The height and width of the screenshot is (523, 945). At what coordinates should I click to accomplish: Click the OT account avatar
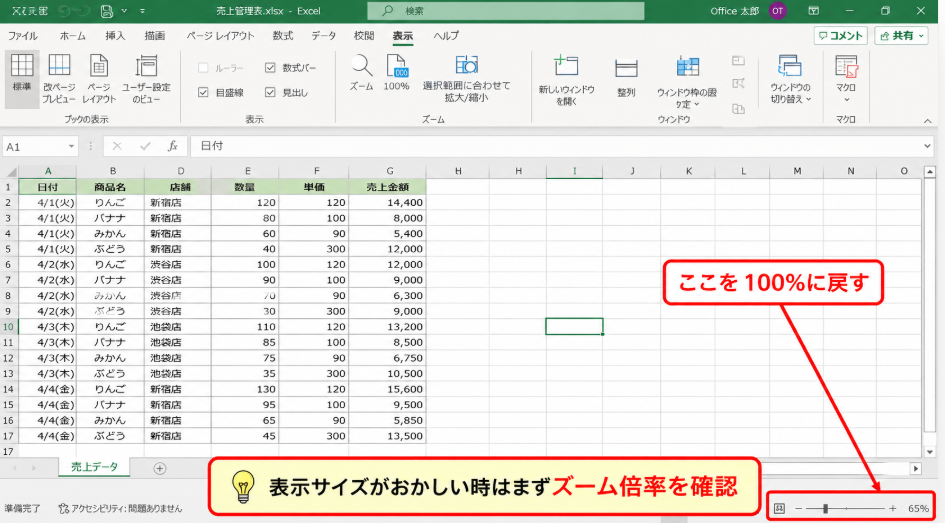click(x=777, y=11)
